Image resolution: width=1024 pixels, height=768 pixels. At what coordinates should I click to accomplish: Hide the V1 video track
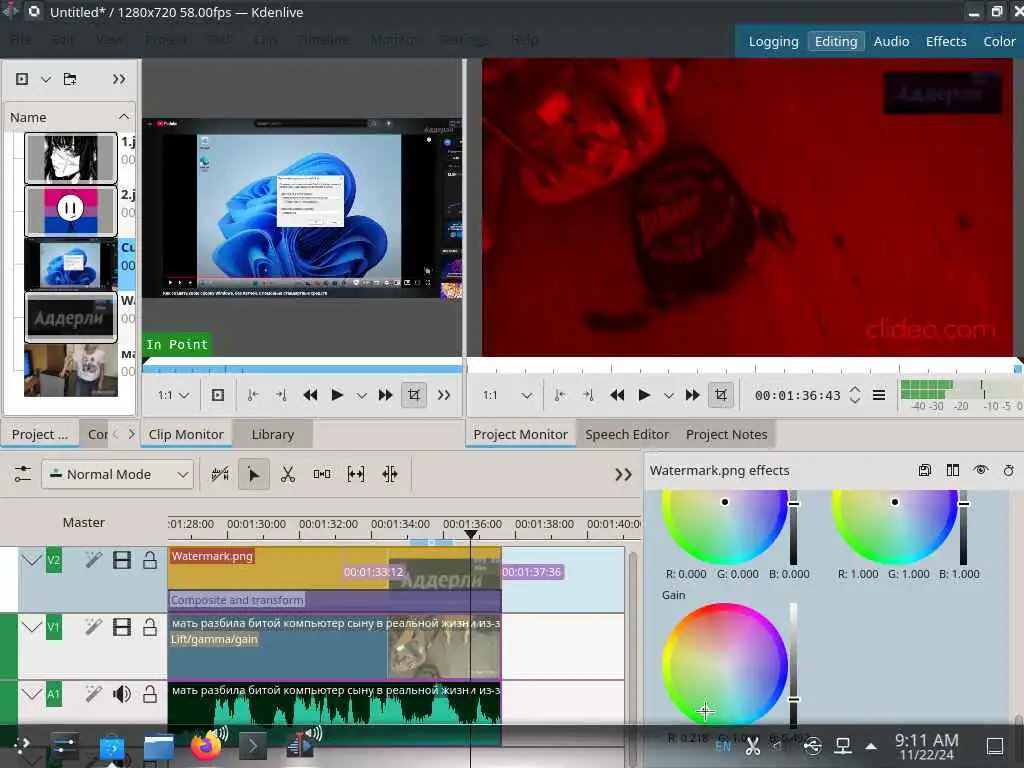[x=121, y=628]
